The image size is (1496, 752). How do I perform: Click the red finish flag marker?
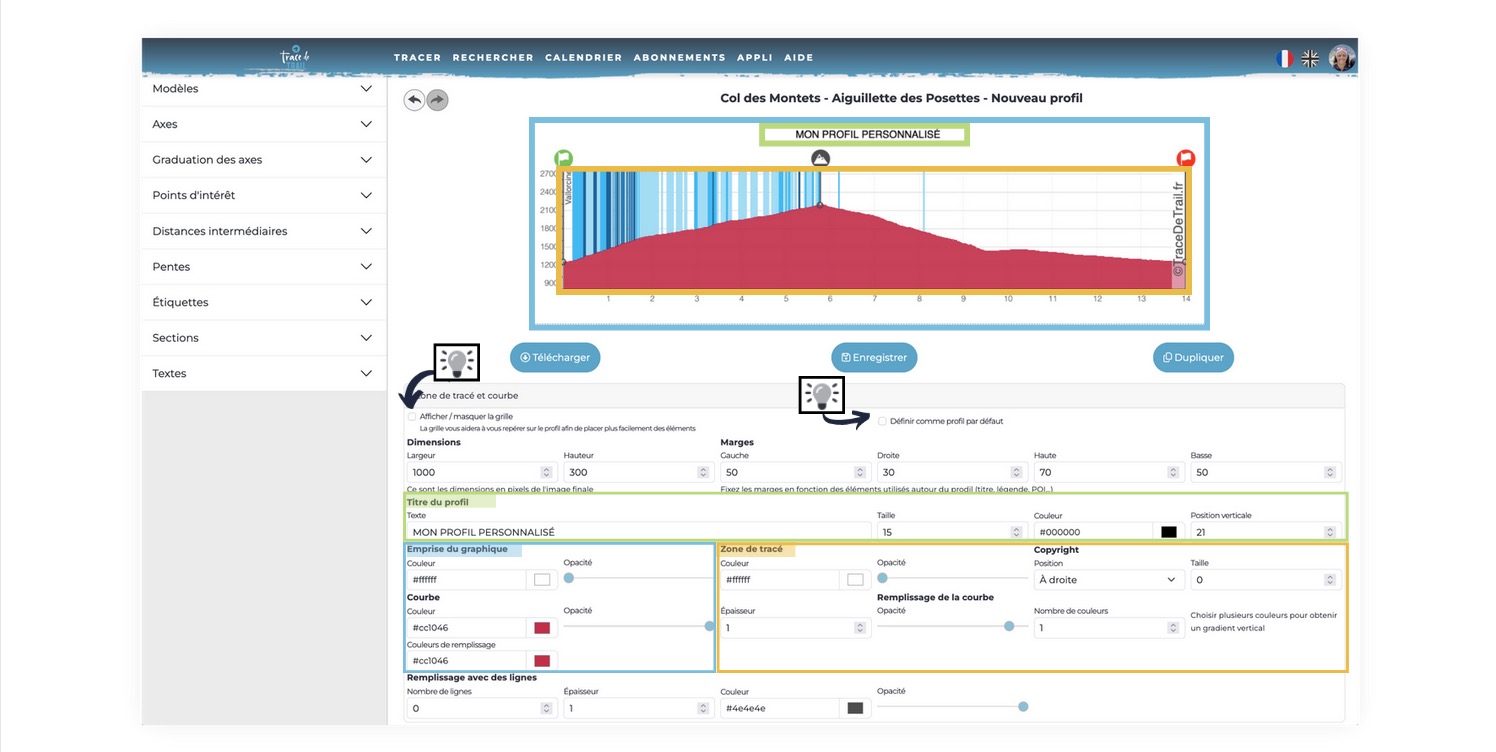pos(1185,158)
